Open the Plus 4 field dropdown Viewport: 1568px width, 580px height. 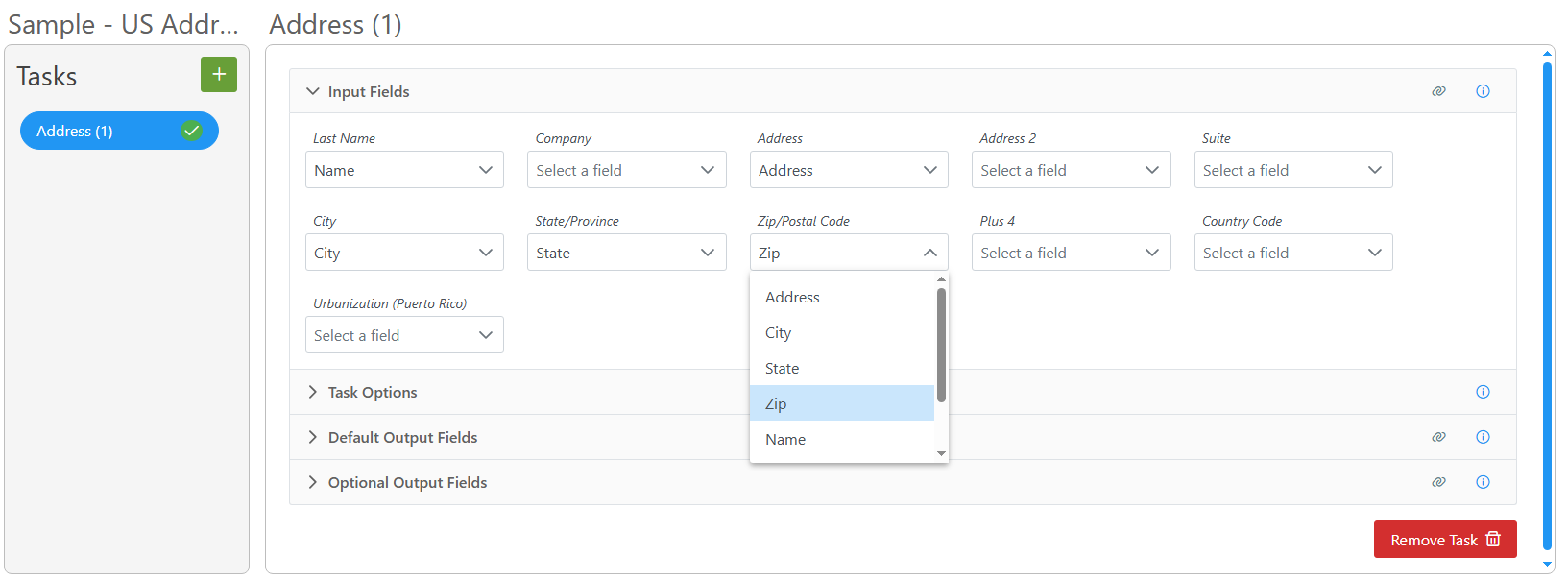point(1071,253)
